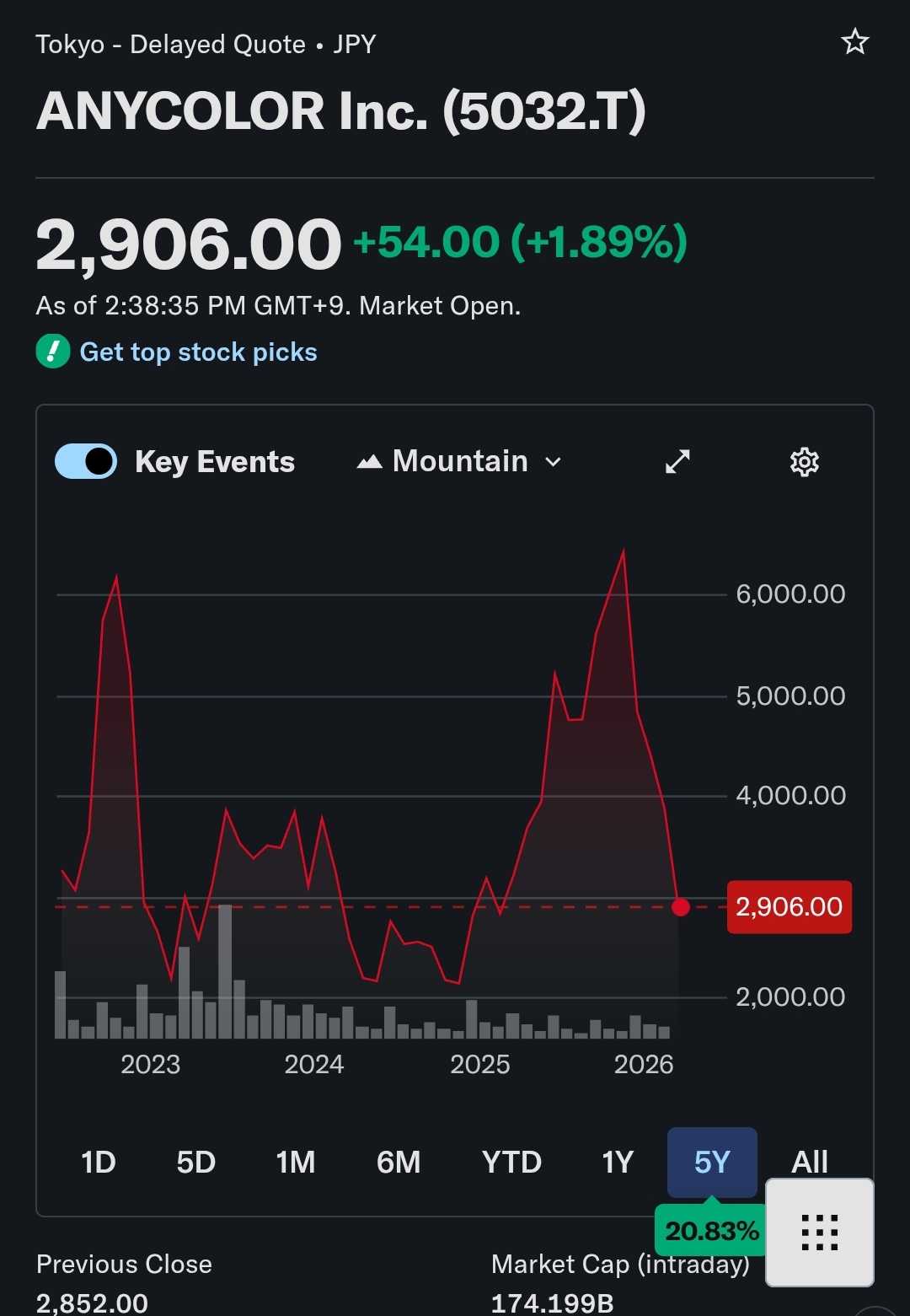Open chart settings gear icon
The image size is (910, 1316).
804,462
